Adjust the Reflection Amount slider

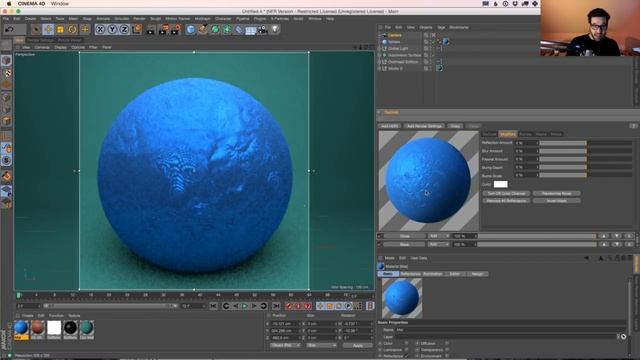click(x=586, y=143)
